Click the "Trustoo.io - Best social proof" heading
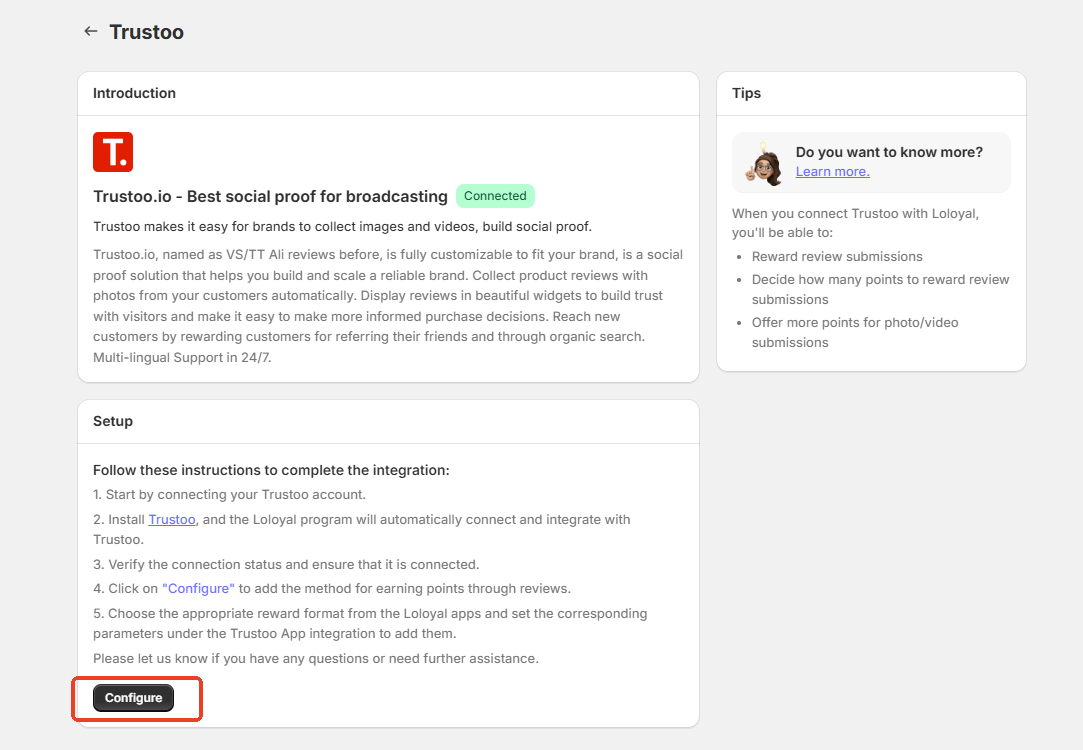 (270, 197)
